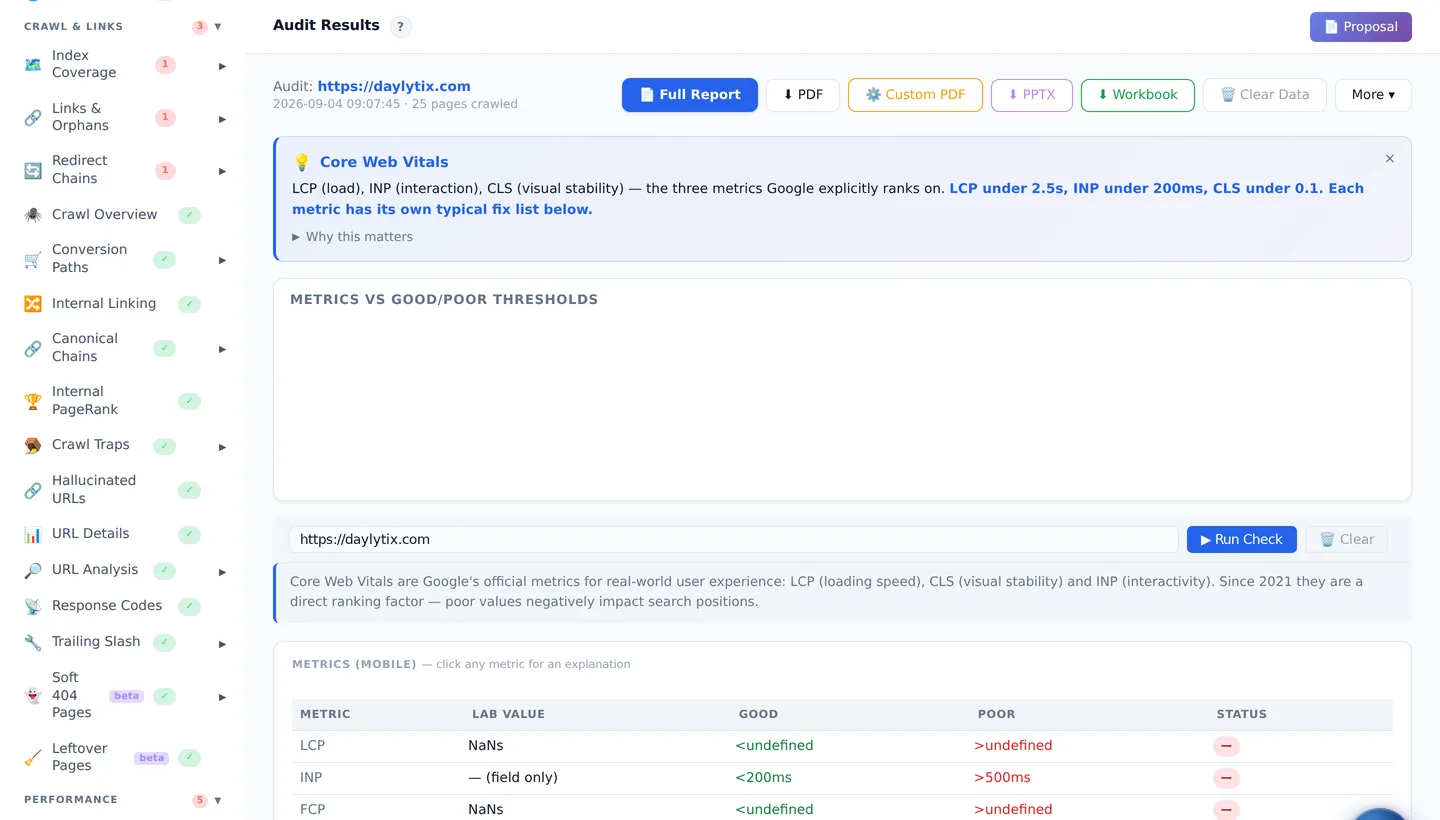Image resolution: width=1440 pixels, height=820 pixels.
Task: Click the INP metric name in the table
Action: (311, 778)
